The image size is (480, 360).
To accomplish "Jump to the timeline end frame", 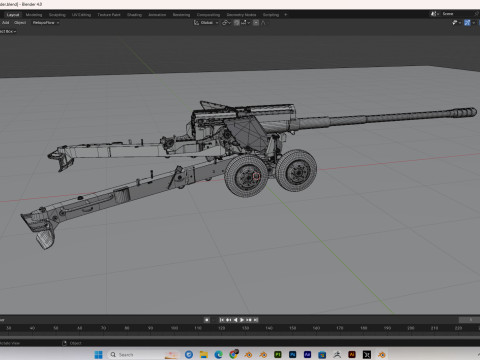I will point(256,320).
